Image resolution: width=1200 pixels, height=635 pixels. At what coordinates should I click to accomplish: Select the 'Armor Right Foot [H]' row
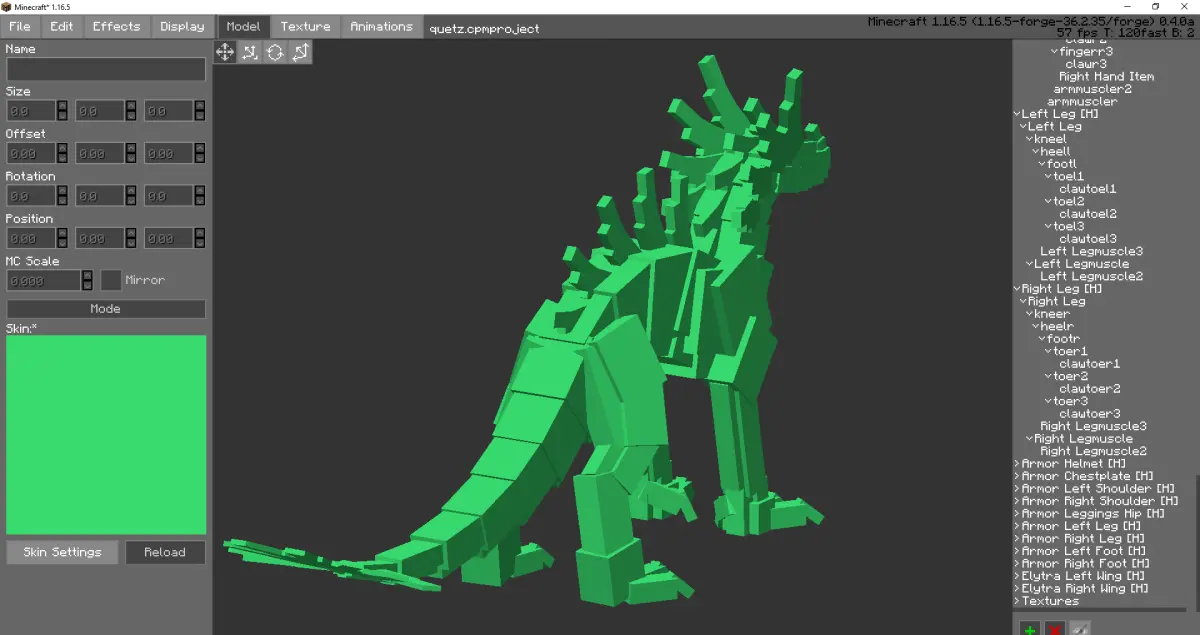point(1084,564)
